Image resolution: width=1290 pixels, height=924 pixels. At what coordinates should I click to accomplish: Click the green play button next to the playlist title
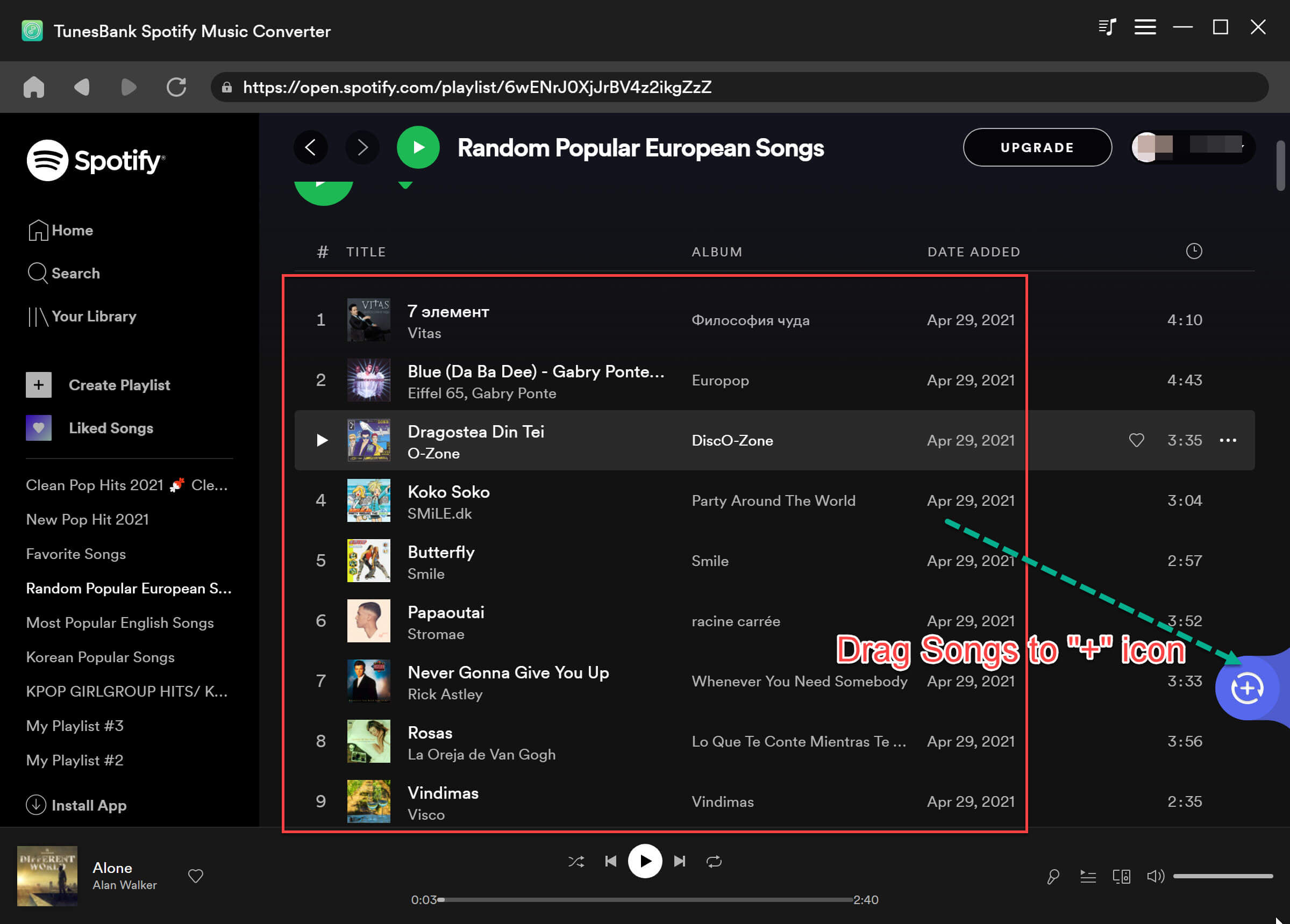click(x=418, y=147)
